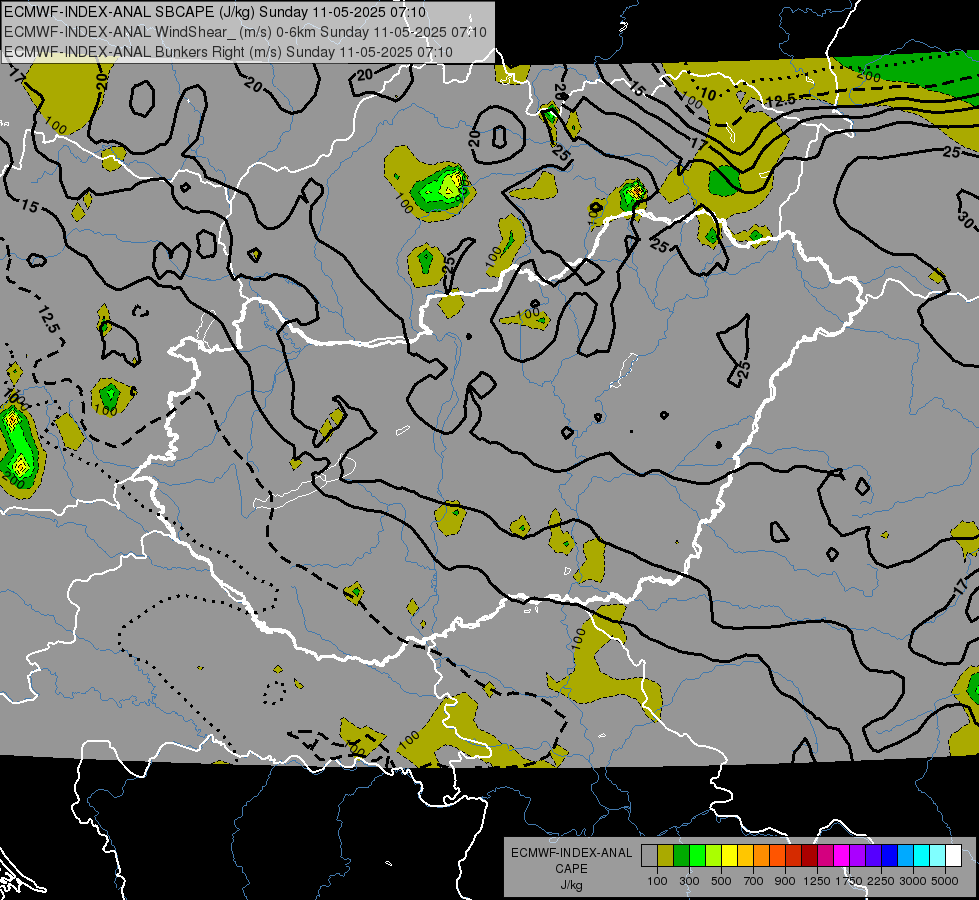
Task: Click the 5000 tick label under colorbar
Action: coord(945,881)
